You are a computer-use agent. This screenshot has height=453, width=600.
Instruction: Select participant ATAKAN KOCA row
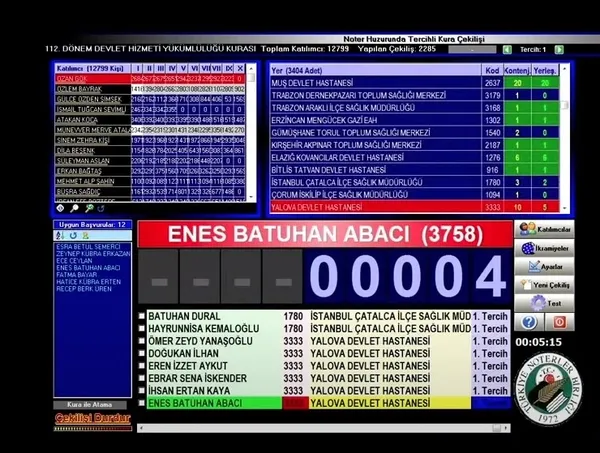click(x=150, y=120)
